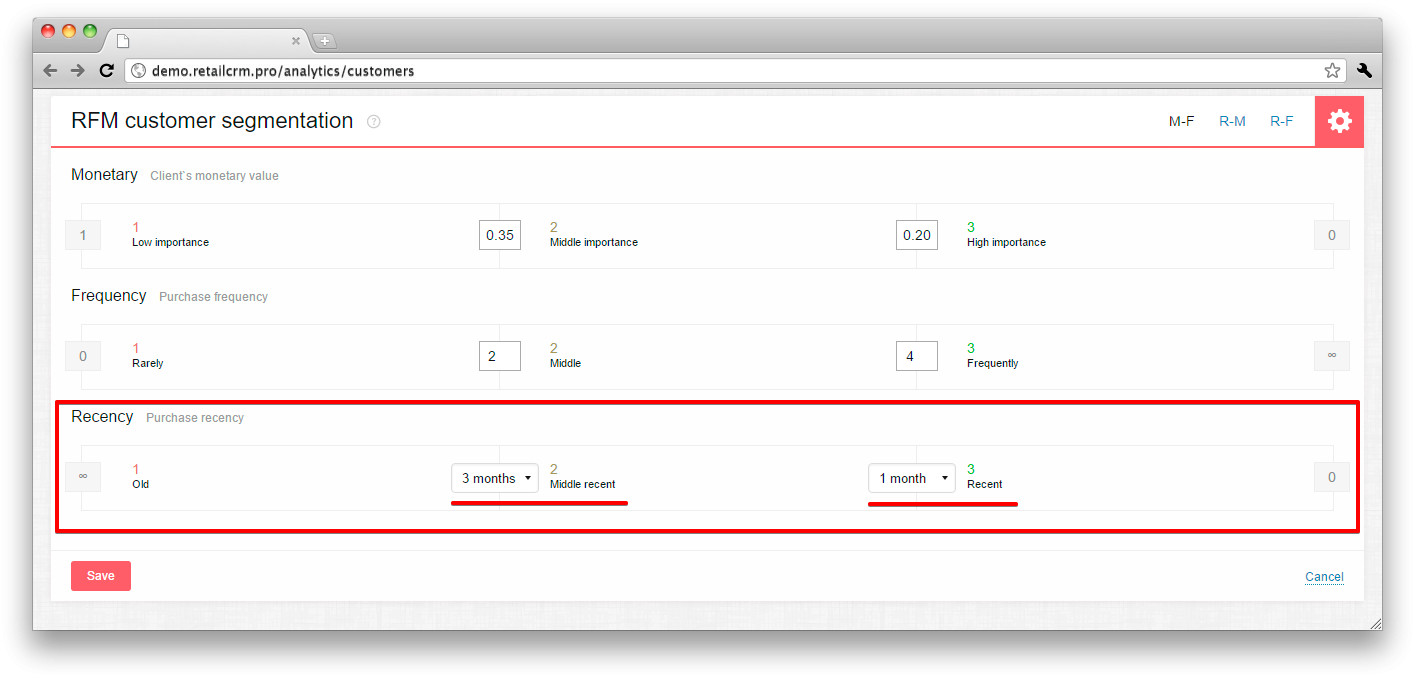
Task: Click the 'Low importance' label
Action: [171, 242]
